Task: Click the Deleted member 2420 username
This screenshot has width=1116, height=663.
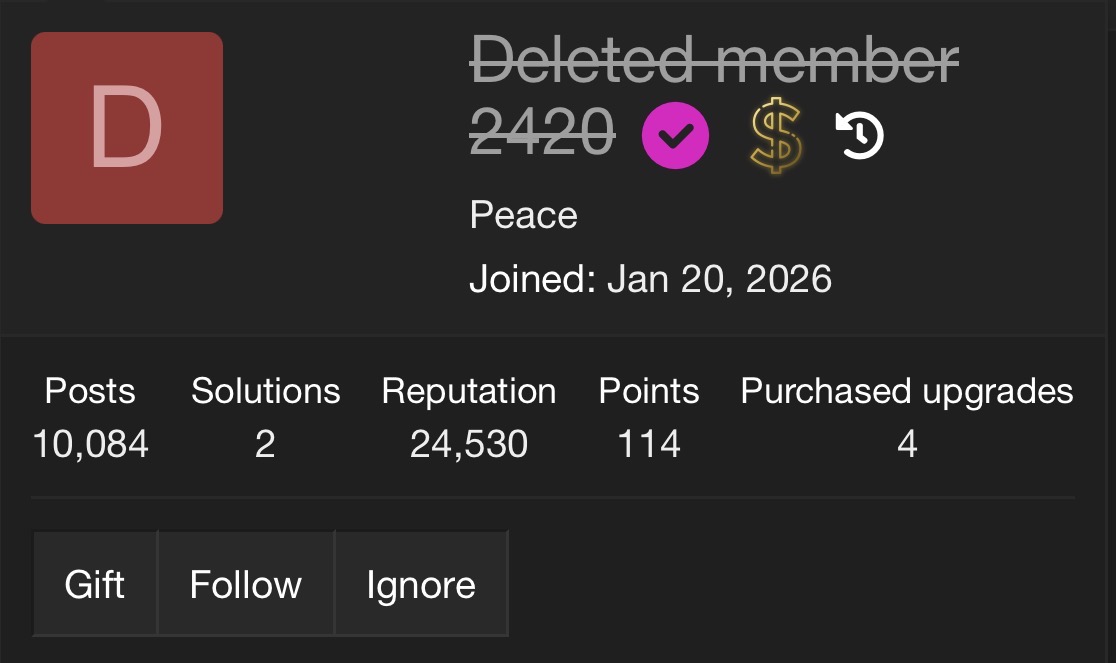Action: (x=714, y=96)
